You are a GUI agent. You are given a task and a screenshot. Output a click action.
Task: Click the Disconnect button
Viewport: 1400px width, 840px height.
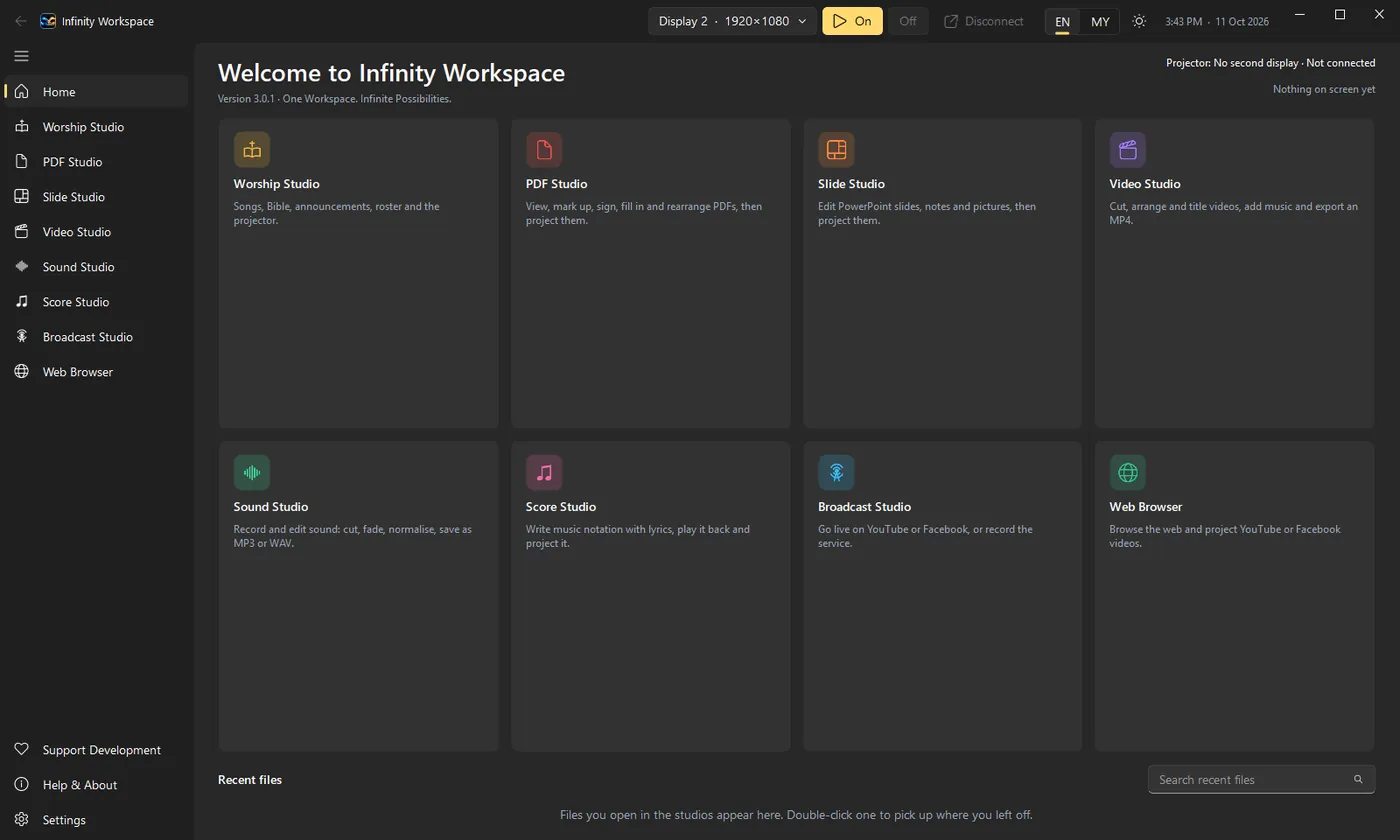[984, 21]
